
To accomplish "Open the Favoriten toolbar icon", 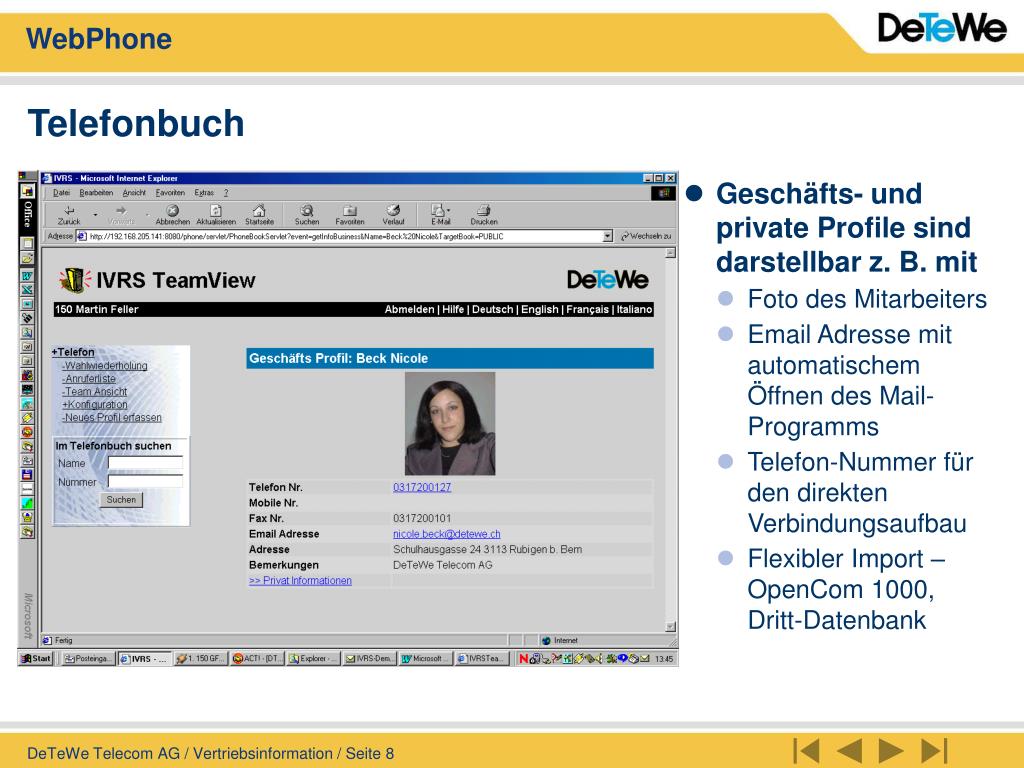I will tap(350, 210).
